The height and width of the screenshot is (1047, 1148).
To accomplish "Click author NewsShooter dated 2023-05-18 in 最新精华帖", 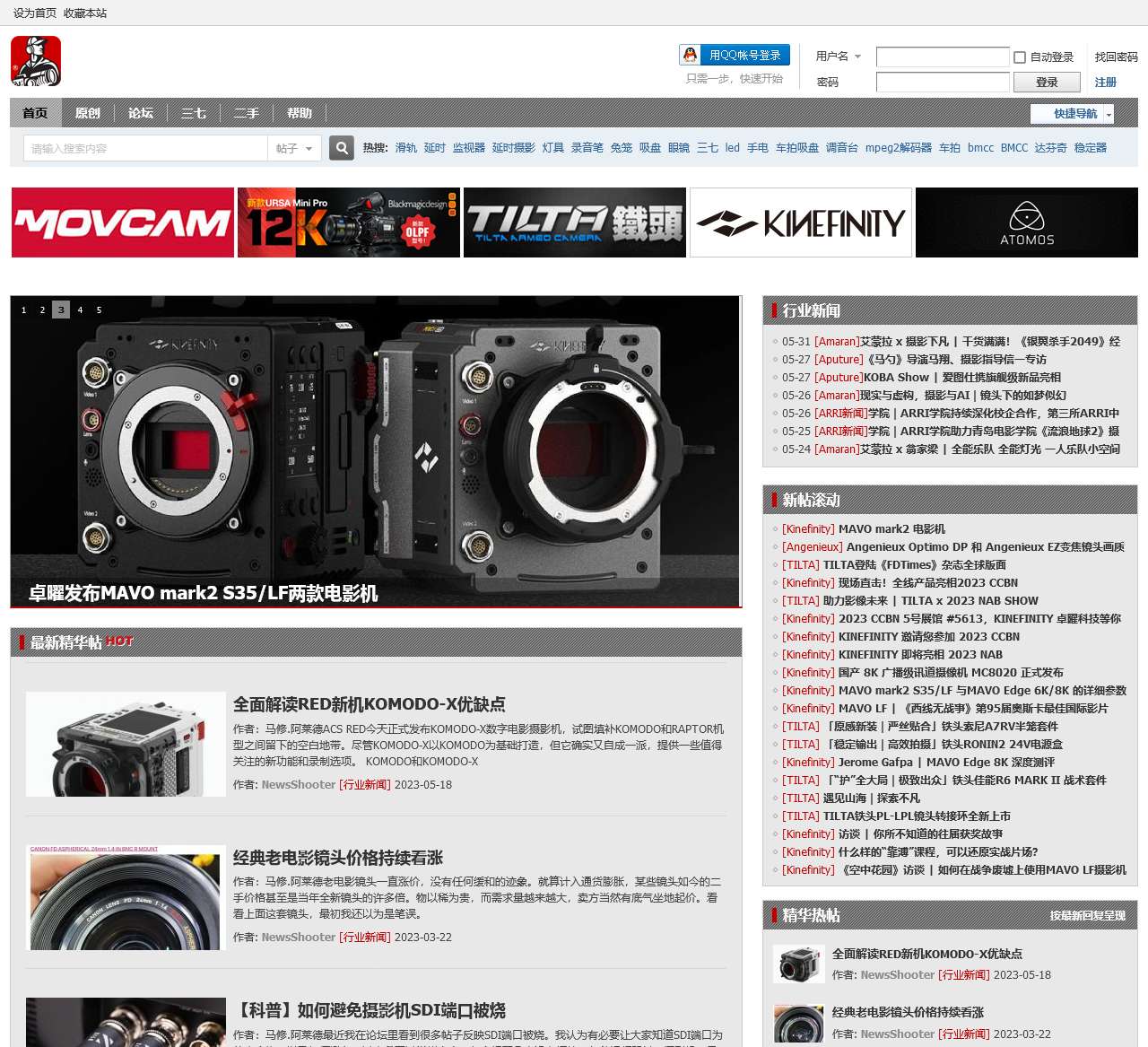I will point(299,785).
